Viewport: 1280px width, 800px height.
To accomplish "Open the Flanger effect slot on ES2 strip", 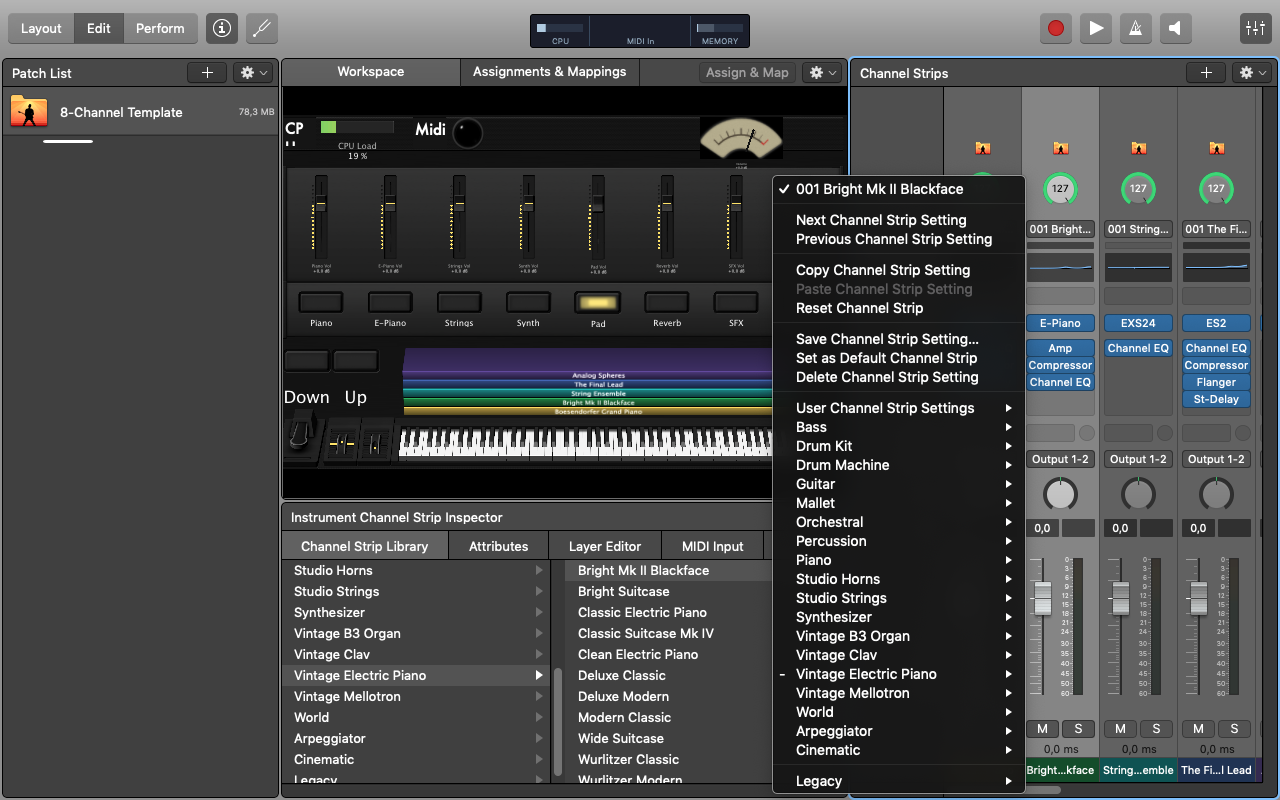I will point(1216,382).
